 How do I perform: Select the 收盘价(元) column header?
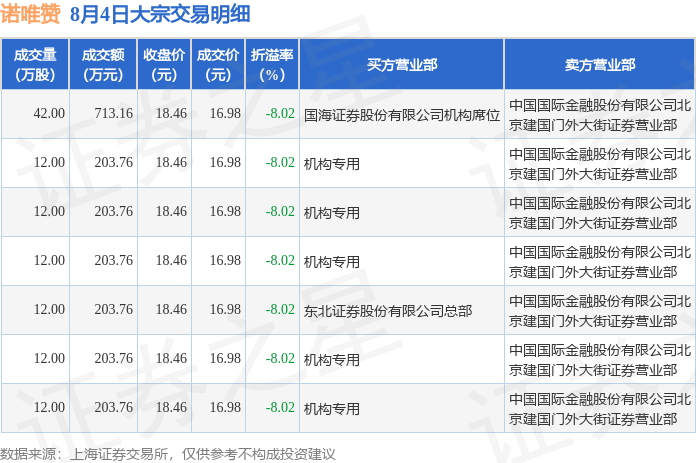point(164,64)
